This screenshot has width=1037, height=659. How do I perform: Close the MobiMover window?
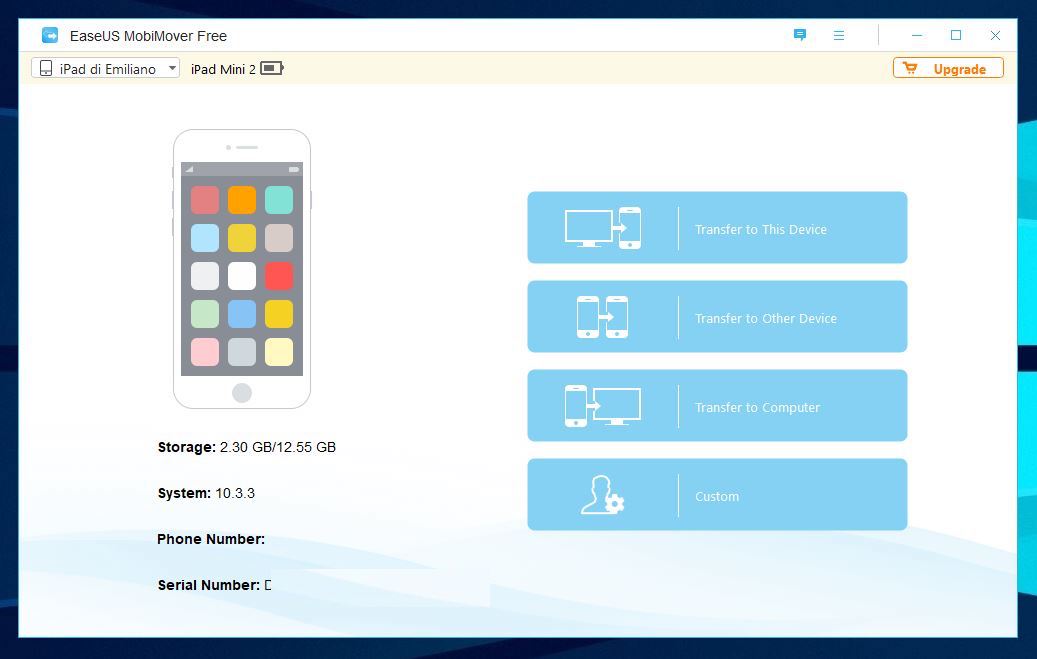[x=995, y=36]
